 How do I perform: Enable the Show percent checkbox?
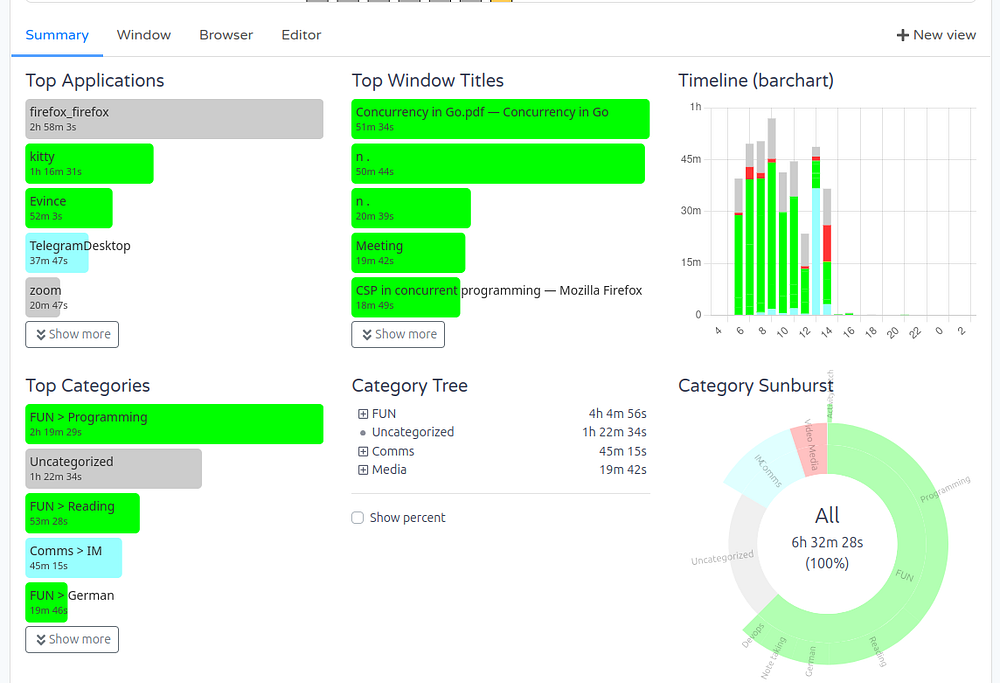[358, 518]
